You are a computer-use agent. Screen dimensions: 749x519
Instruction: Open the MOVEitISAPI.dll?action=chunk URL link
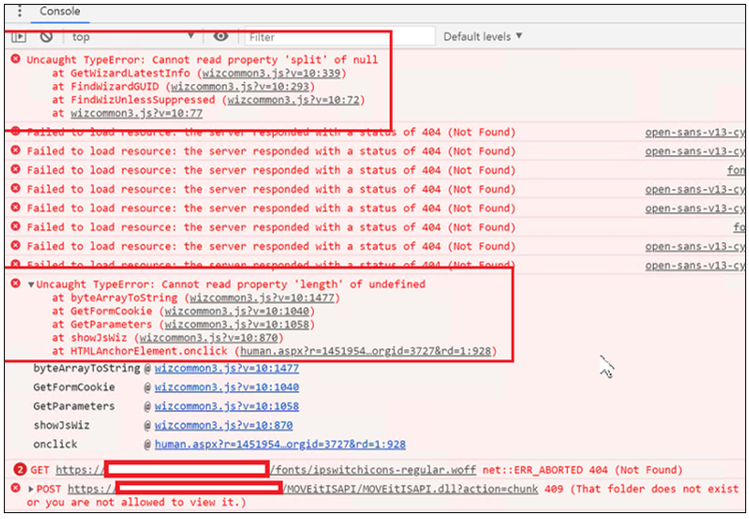(x=412, y=488)
